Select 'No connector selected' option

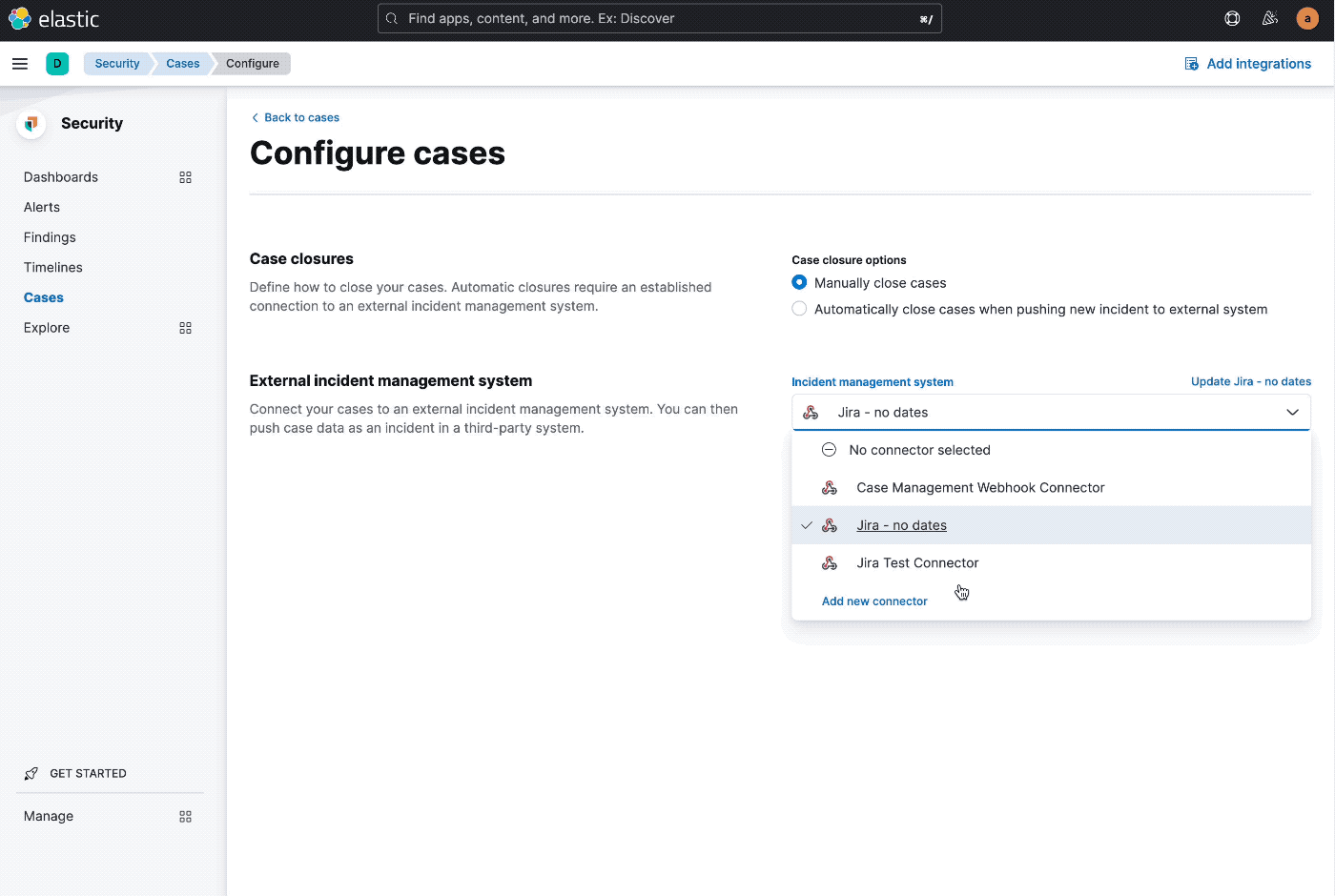coord(919,449)
